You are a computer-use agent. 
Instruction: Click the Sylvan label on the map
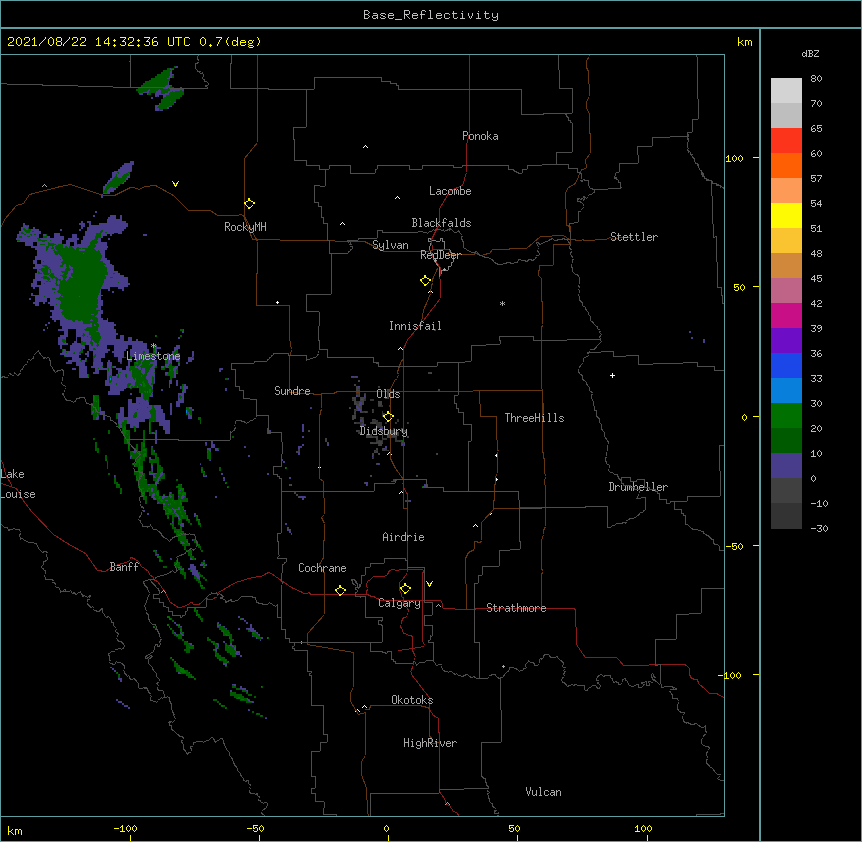pyautogui.click(x=390, y=245)
